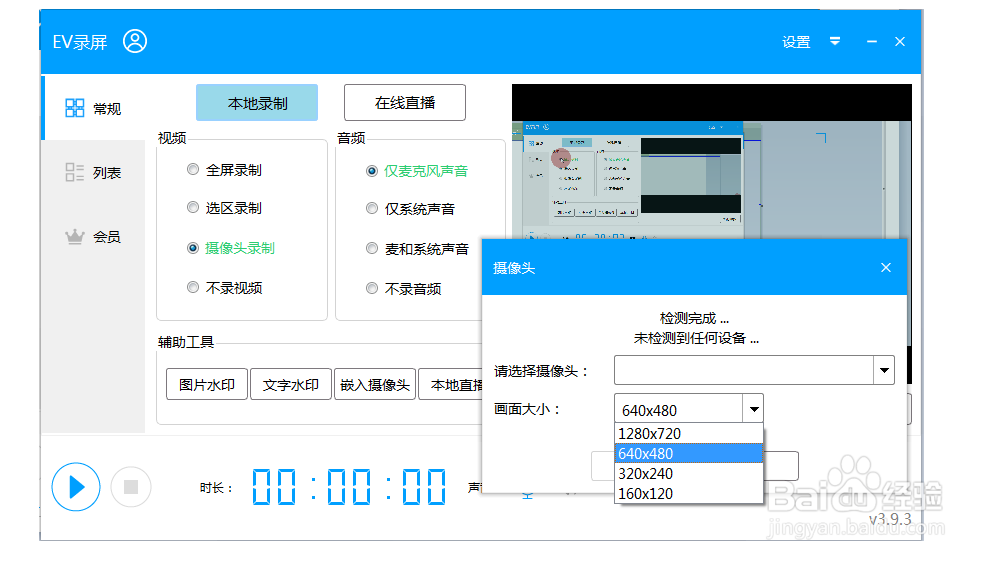Open the 会员 membership tab
The height and width of the screenshot is (562, 1000).
tap(93, 237)
